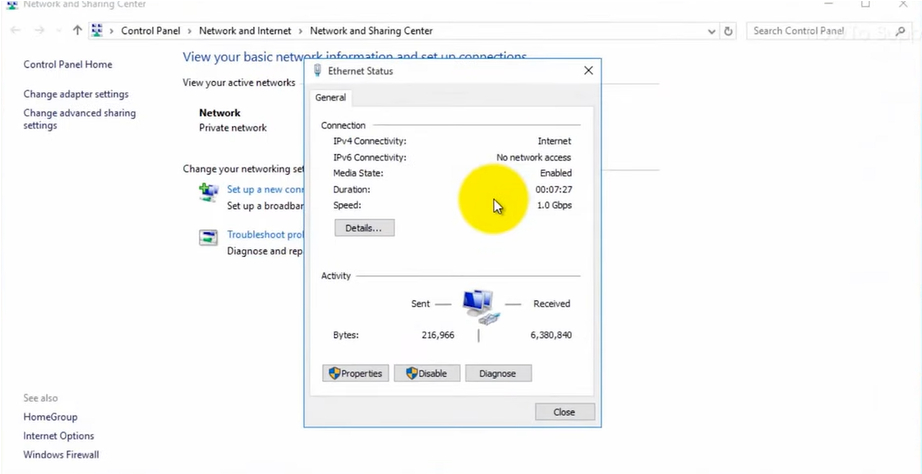This screenshot has height=474, width=922.
Task: Click the network computers activity icon
Action: 480,305
